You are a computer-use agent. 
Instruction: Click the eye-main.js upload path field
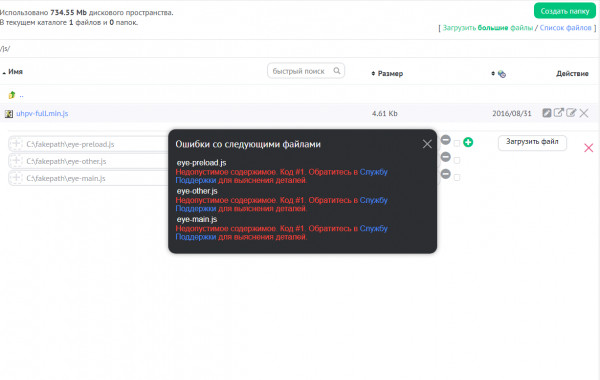click(89, 178)
